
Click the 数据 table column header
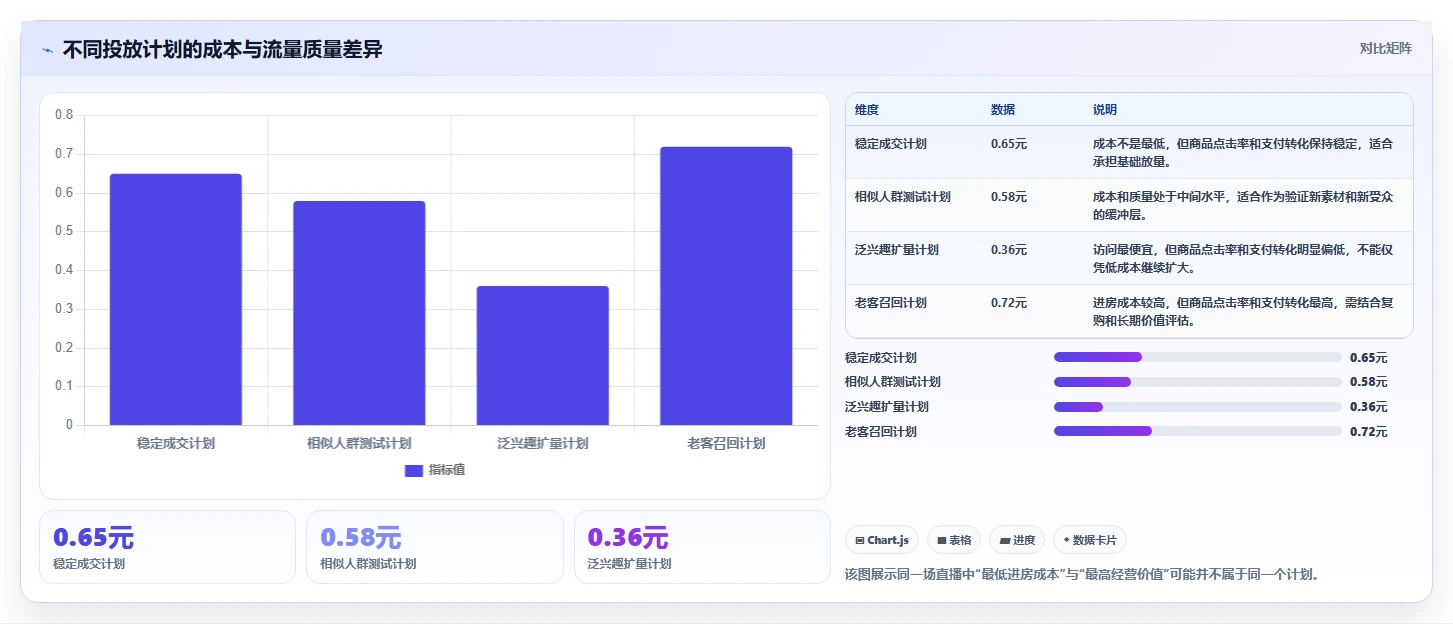point(1003,110)
